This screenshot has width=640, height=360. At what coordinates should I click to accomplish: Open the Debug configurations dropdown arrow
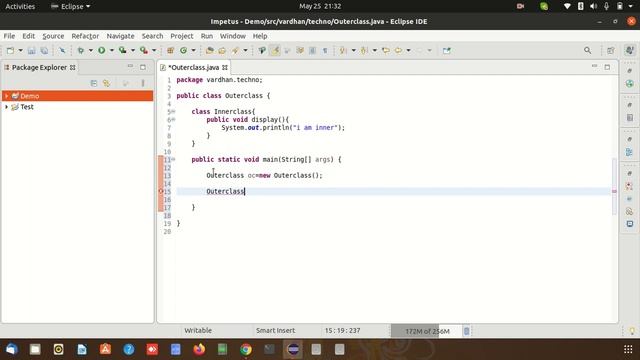click(x=91, y=51)
